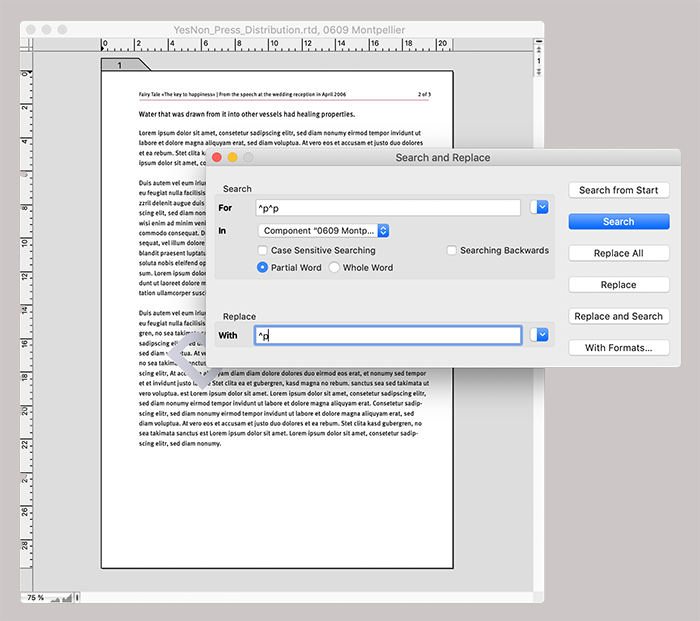Select the Partial Word radio button
Screen dimensions: 700x621
(263, 268)
